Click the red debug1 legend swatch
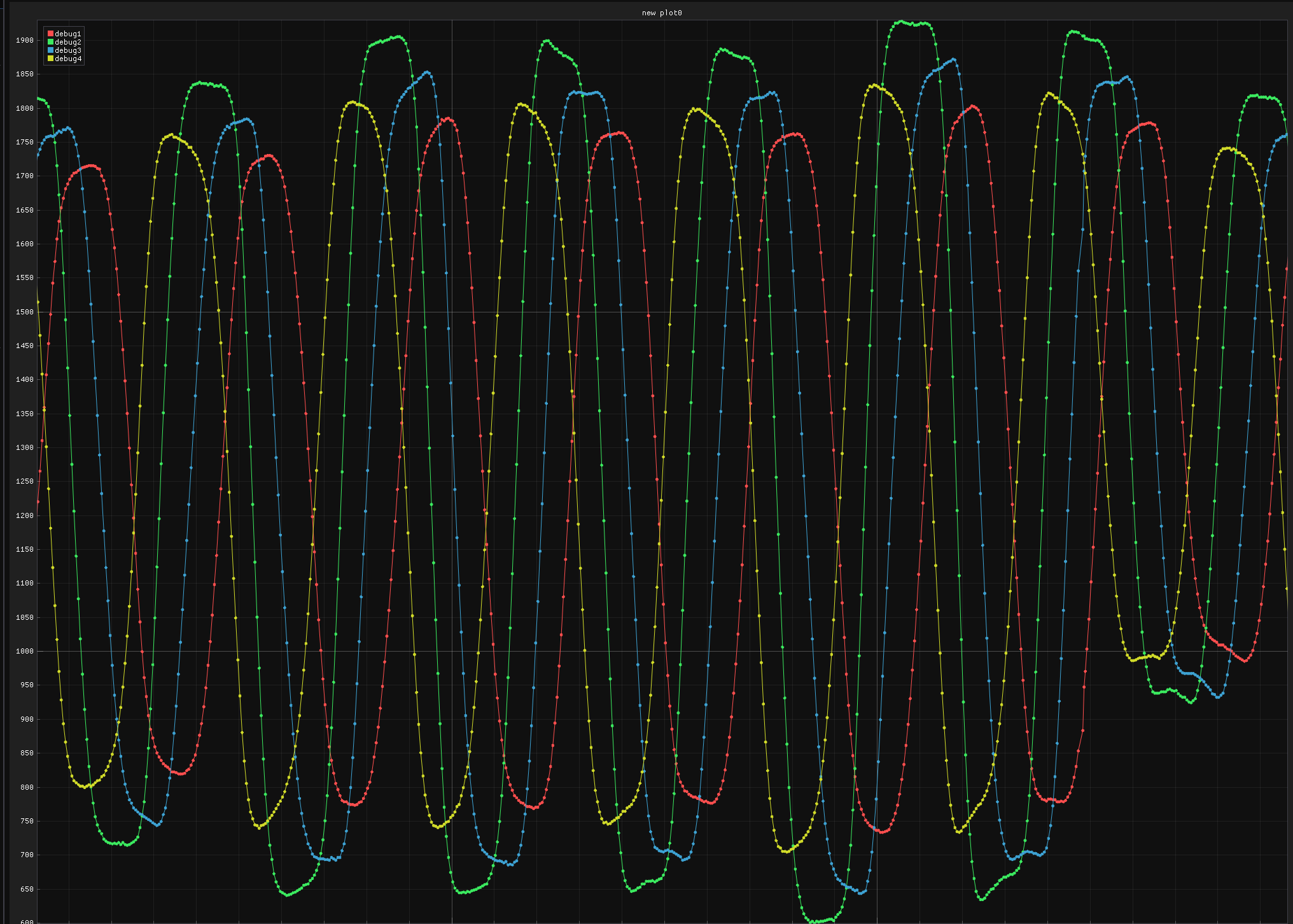 (51, 34)
